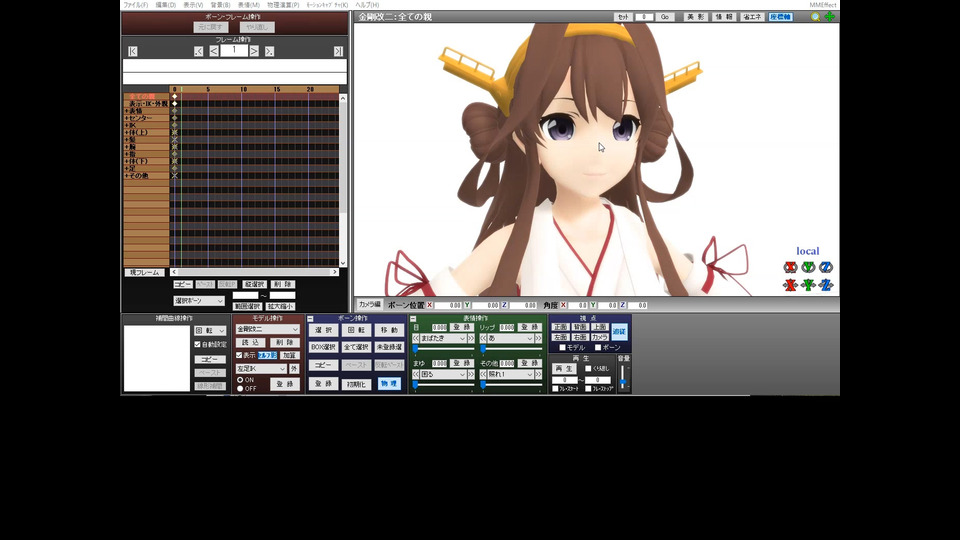960x540 pixels.
Task: Adjust the 目 eye morph slider
Action: point(444,349)
